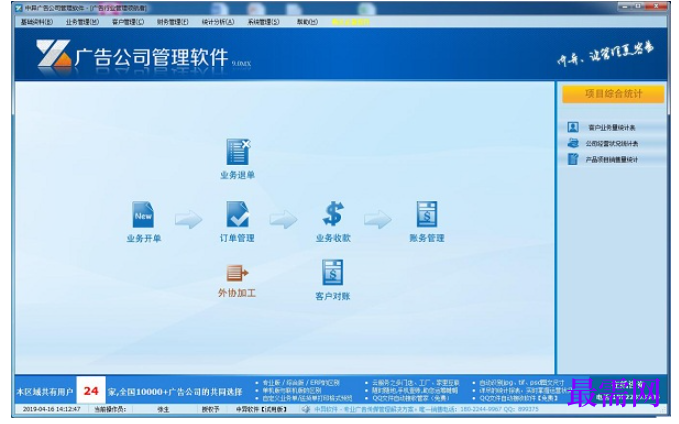Open the 外协加工 outsourcing icon
Image resolution: width=679 pixels, height=424 pixels.
click(237, 273)
